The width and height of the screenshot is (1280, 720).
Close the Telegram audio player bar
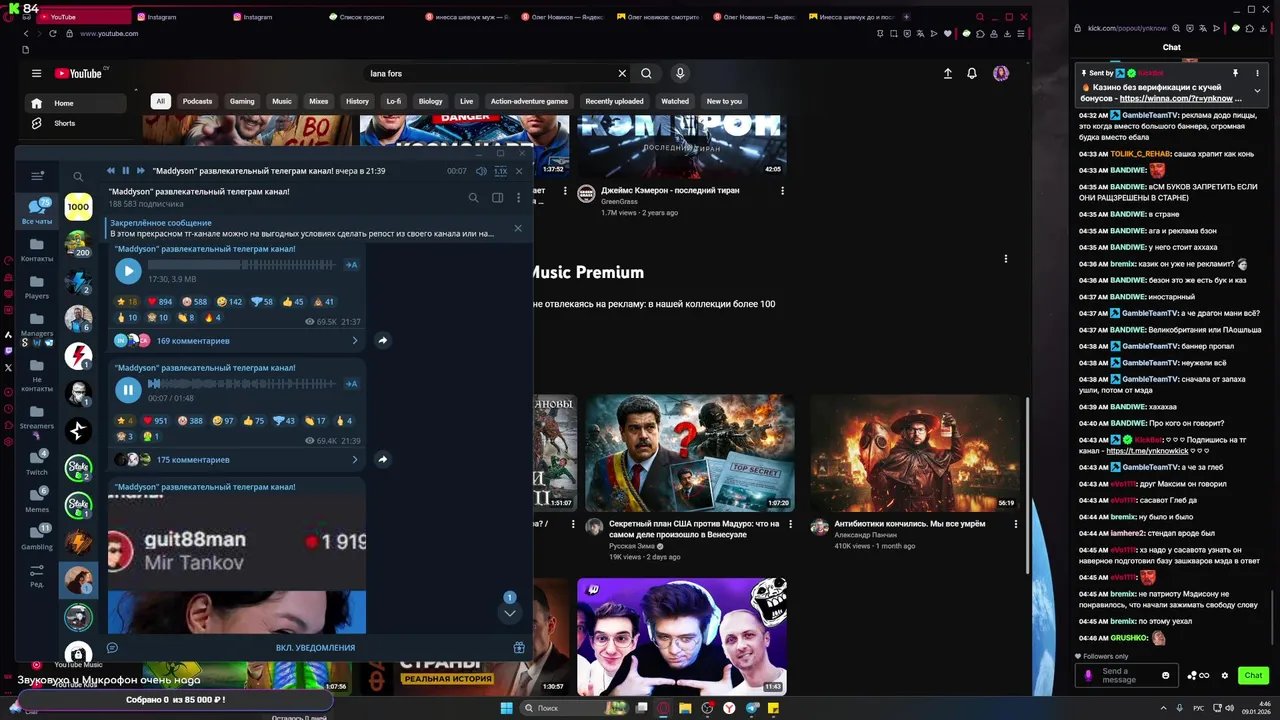tap(519, 171)
